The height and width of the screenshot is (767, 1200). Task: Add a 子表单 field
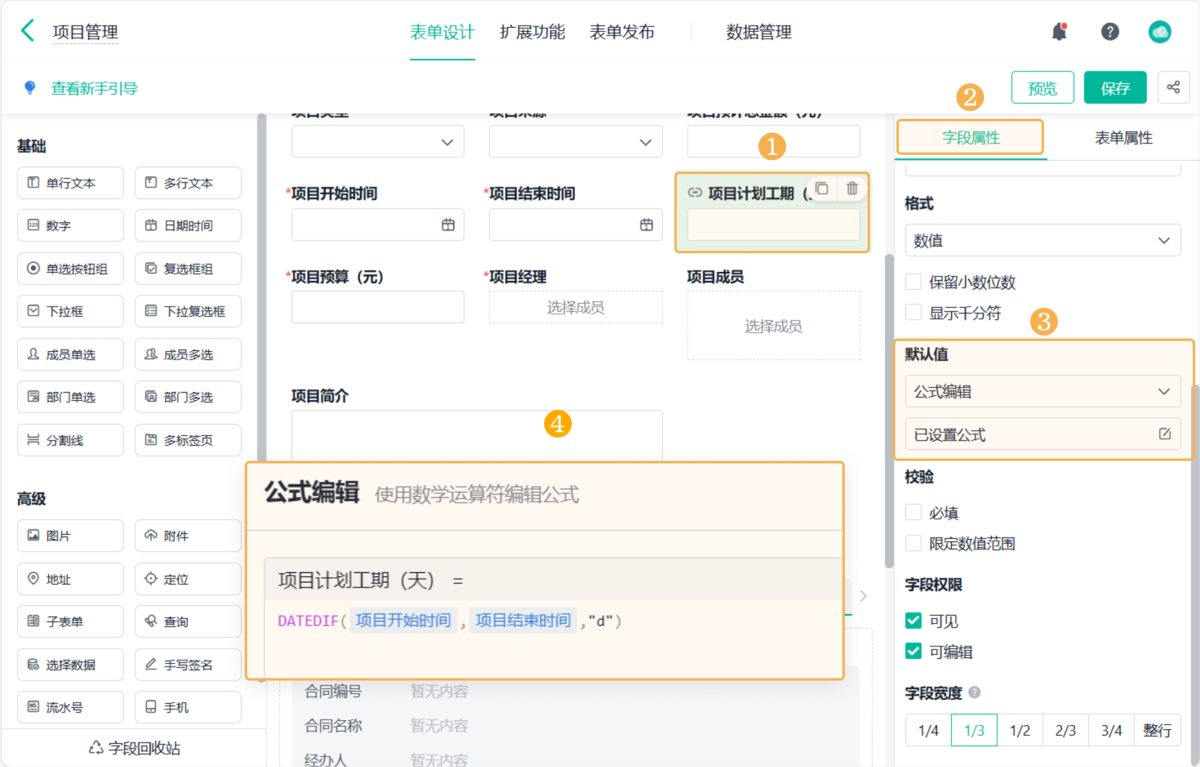point(70,622)
